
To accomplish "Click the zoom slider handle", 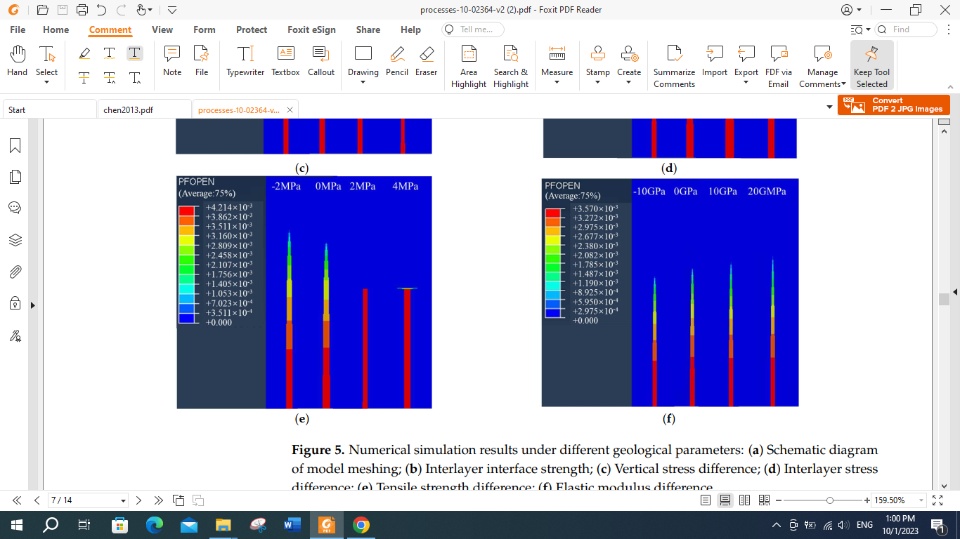I will tap(829, 500).
